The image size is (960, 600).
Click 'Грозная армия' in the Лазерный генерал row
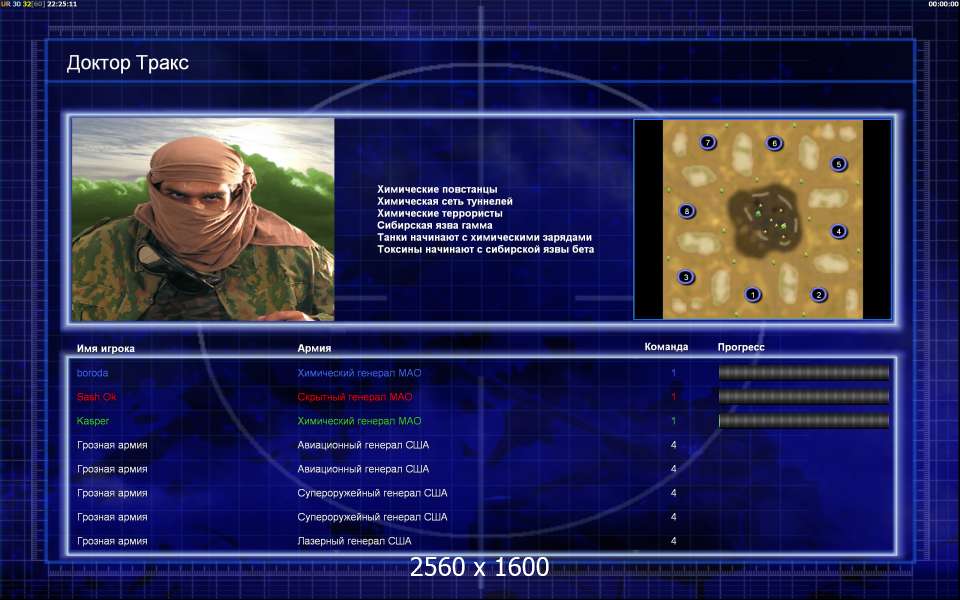[x=112, y=541]
